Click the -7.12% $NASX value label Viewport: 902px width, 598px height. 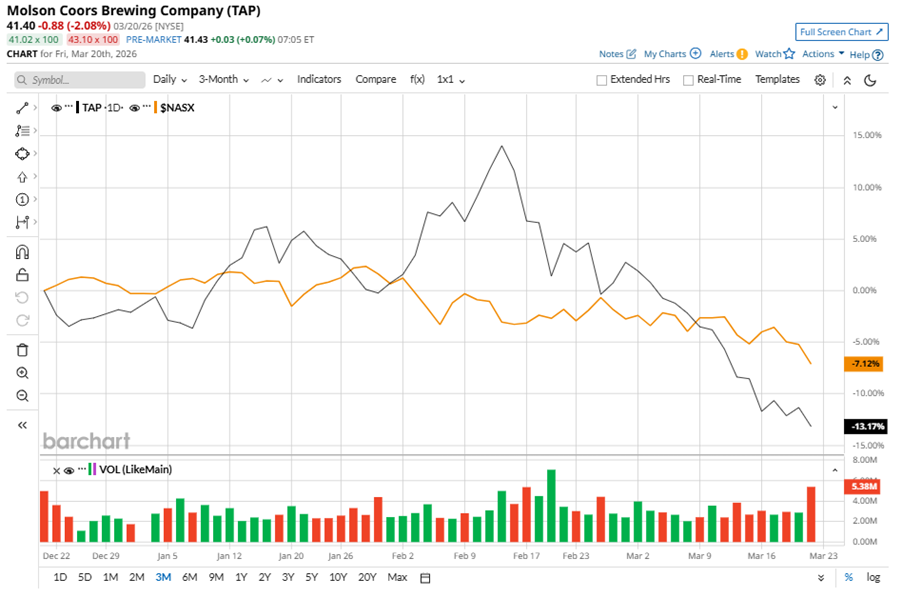(x=863, y=363)
